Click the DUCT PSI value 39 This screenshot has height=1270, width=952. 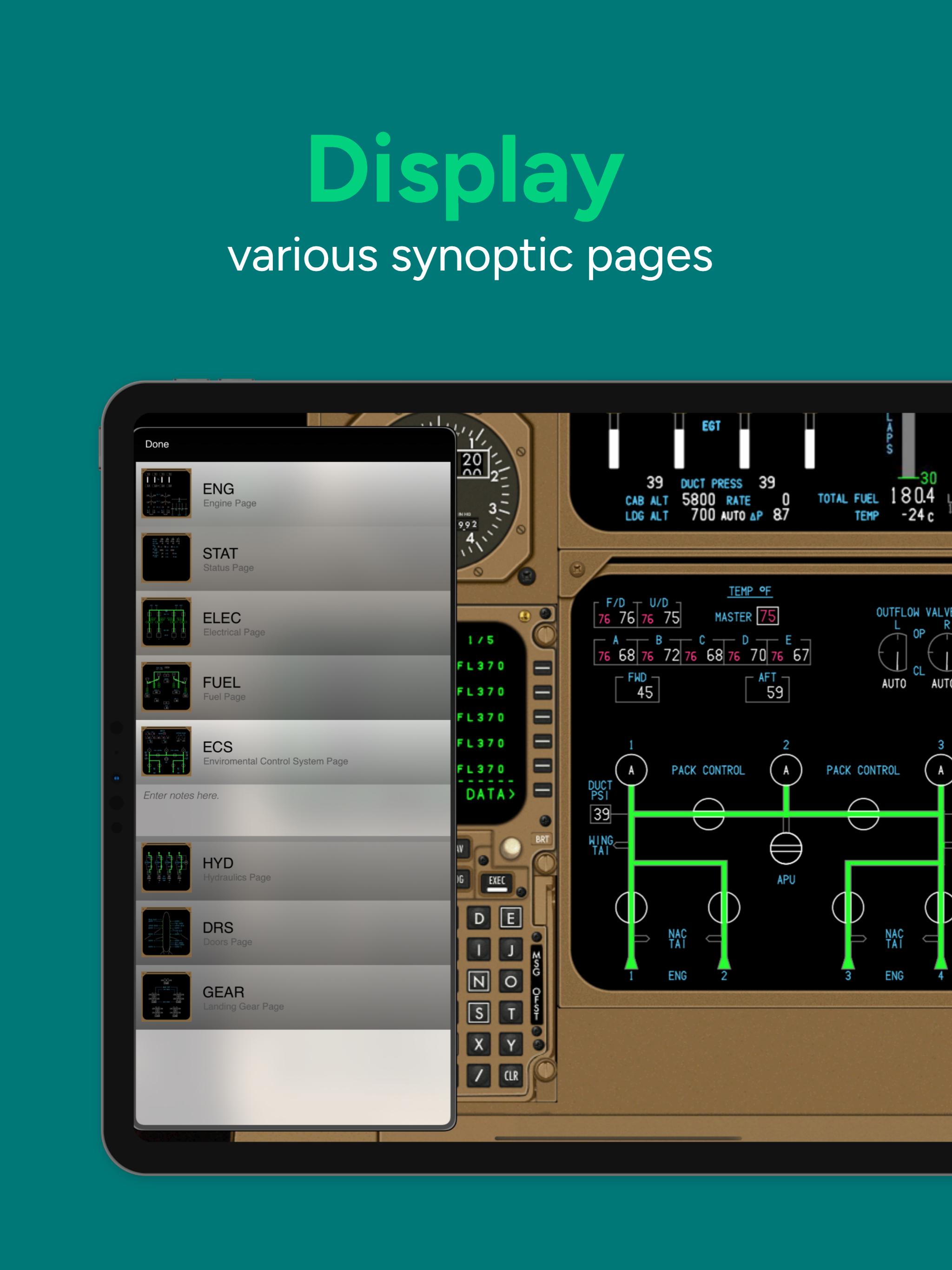[601, 814]
